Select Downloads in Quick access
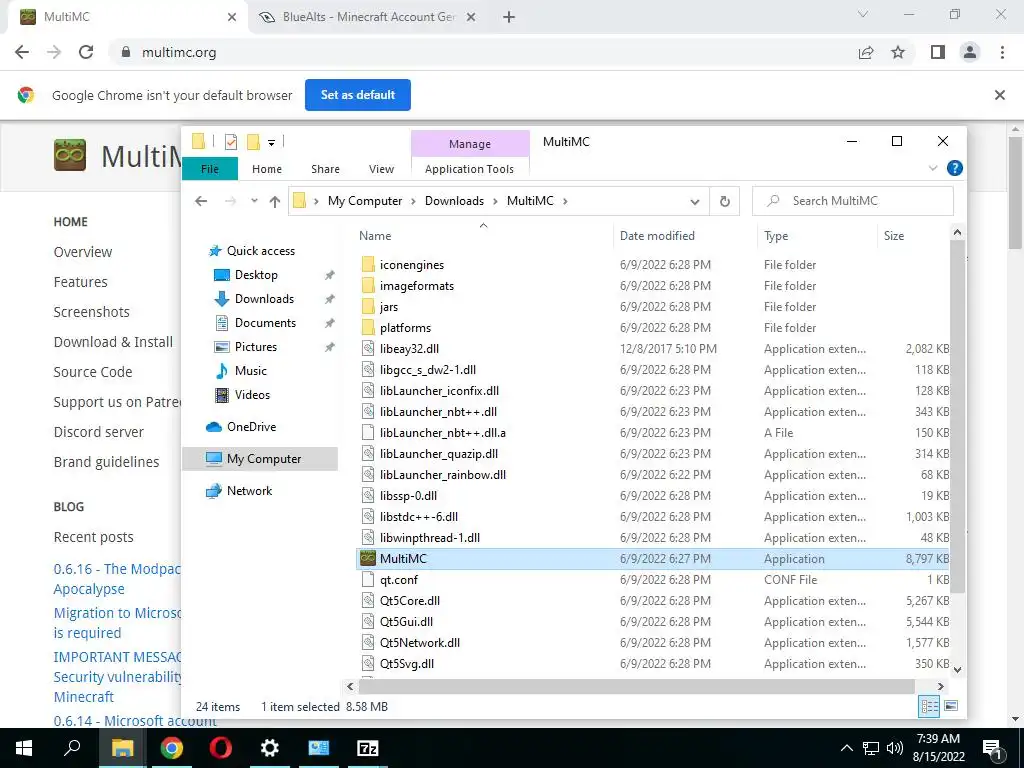The height and width of the screenshot is (768, 1024). [264, 298]
